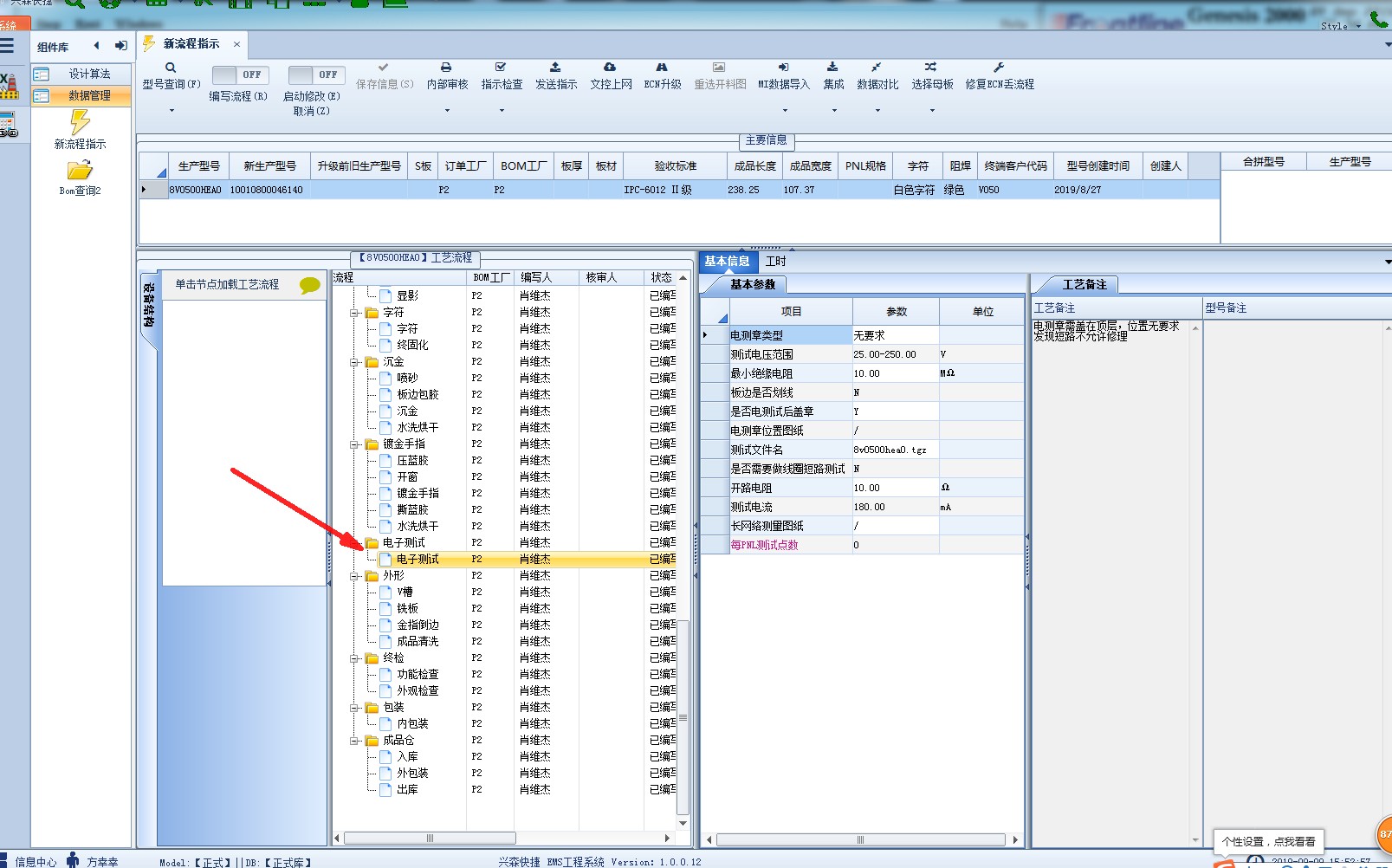Open dropdown under 选择母板
Viewport: 1392px width, 868px height.
coord(932,111)
